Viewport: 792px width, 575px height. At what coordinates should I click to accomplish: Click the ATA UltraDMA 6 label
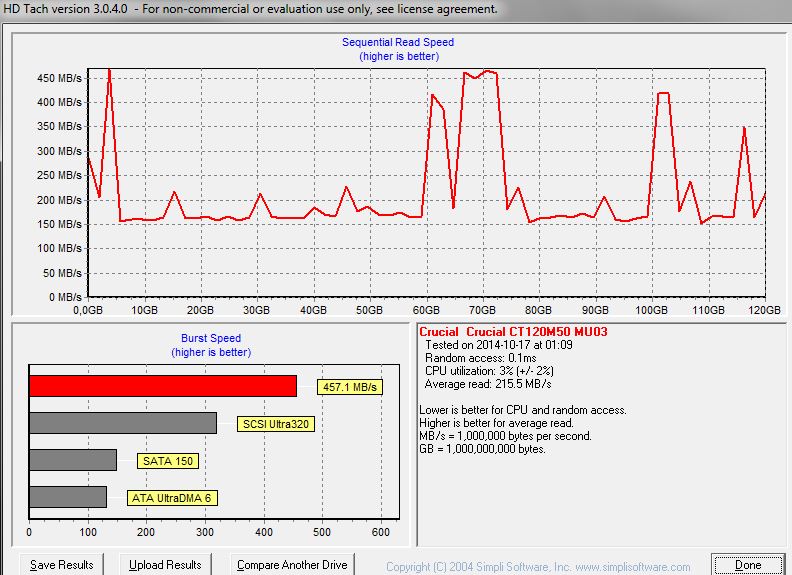pyautogui.click(x=172, y=498)
